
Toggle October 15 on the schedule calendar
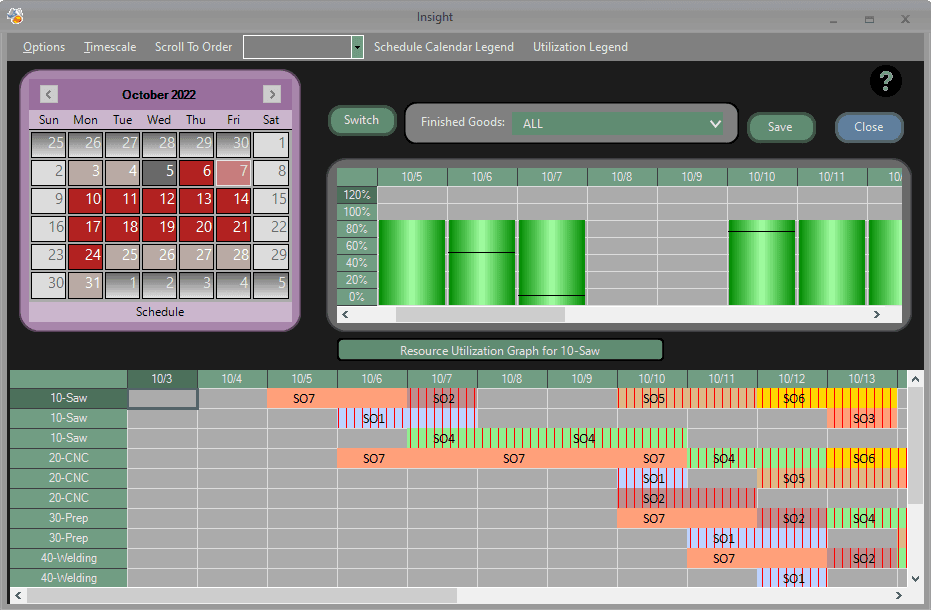click(x=270, y=200)
